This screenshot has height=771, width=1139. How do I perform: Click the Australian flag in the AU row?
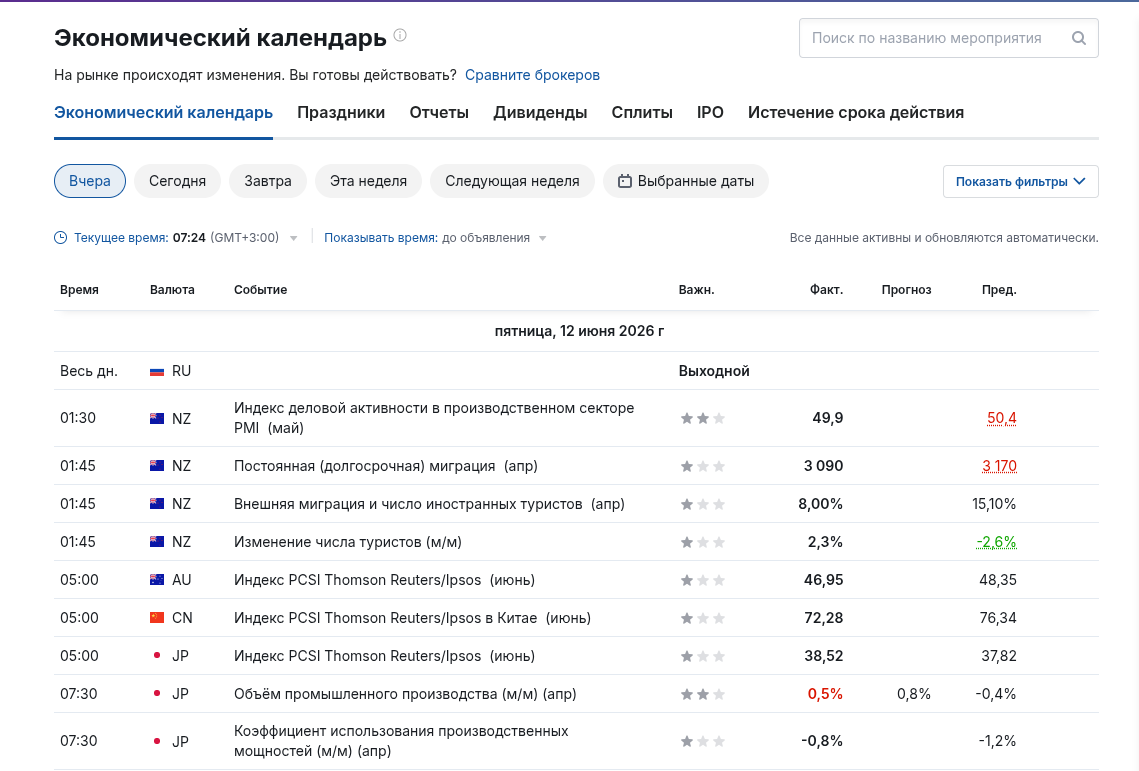coord(157,580)
